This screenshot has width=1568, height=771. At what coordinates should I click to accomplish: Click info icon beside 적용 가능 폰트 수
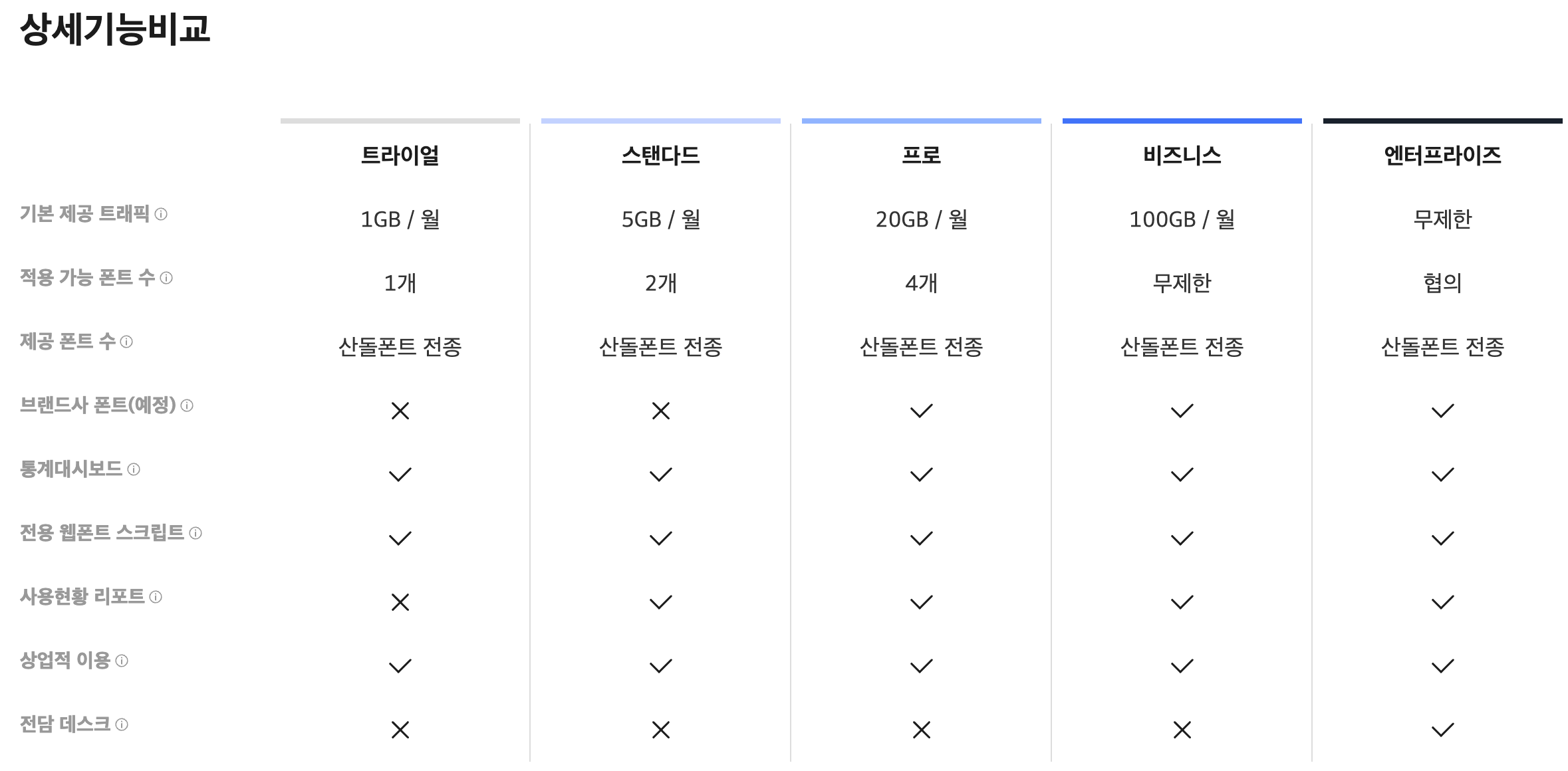(166, 278)
